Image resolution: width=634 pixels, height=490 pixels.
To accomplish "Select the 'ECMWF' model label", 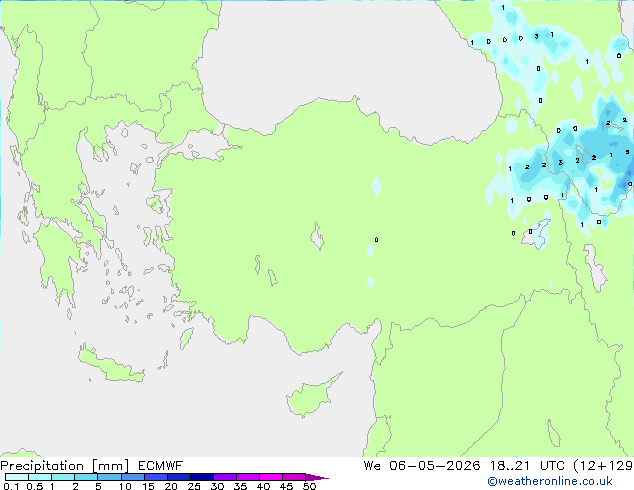I will (x=160, y=466).
